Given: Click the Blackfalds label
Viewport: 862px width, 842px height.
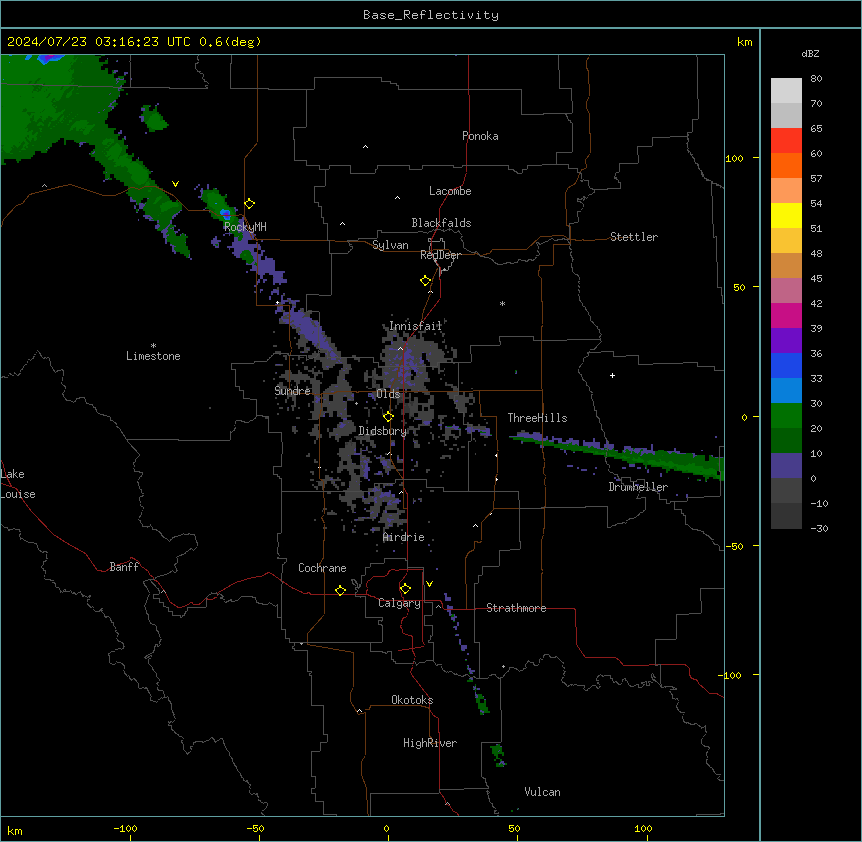Looking at the screenshot, I should 441,223.
